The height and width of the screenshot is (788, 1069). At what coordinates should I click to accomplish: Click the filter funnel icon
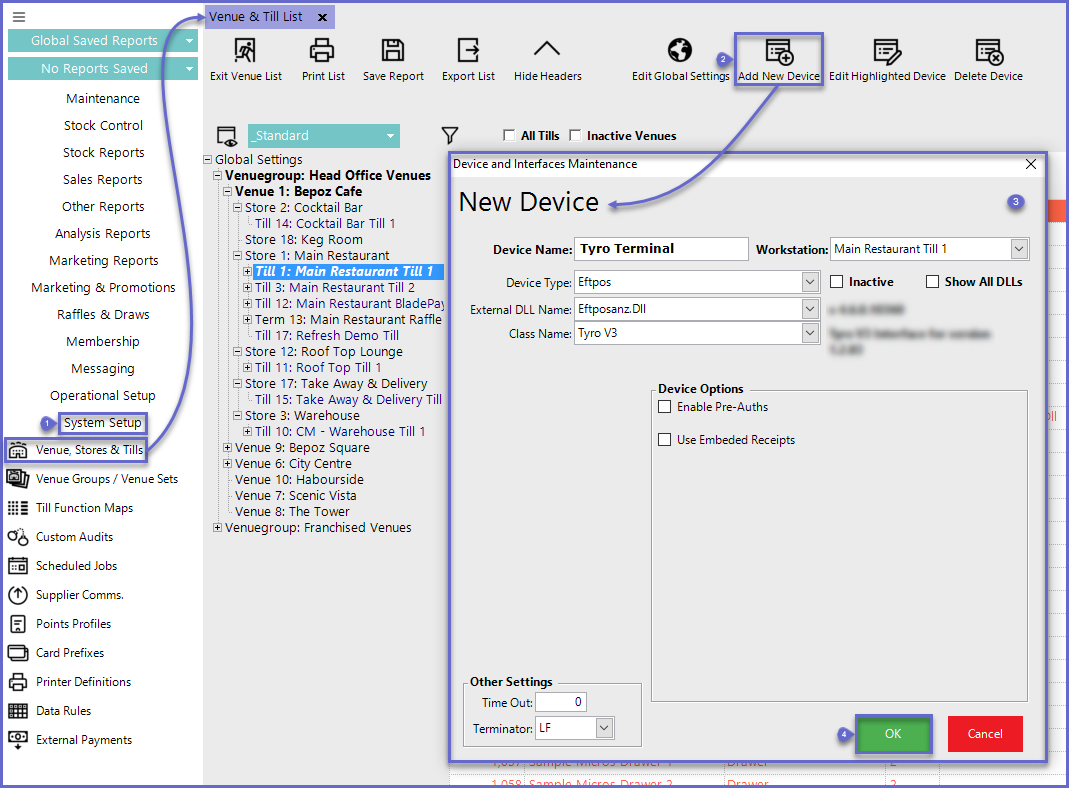(x=450, y=135)
